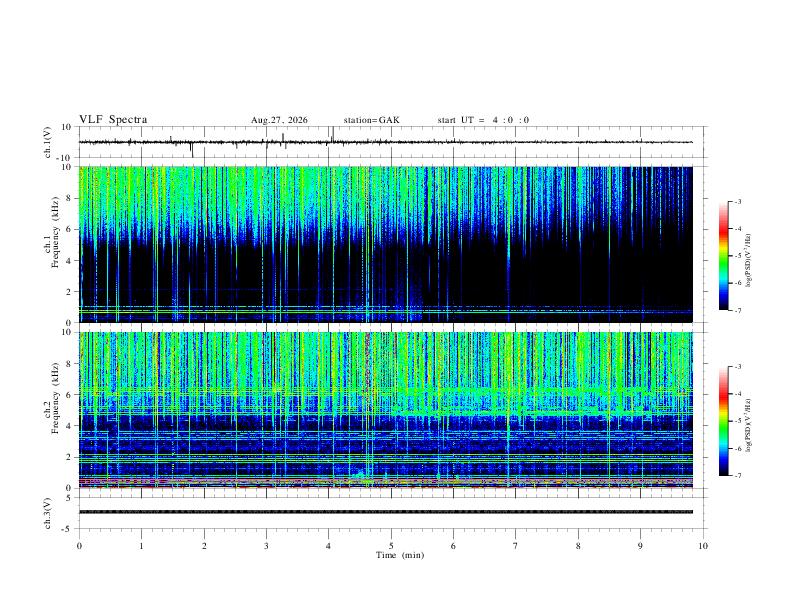The image size is (792, 612).
Task: Click the -3 label on the upper colorbar
Action: point(737,201)
